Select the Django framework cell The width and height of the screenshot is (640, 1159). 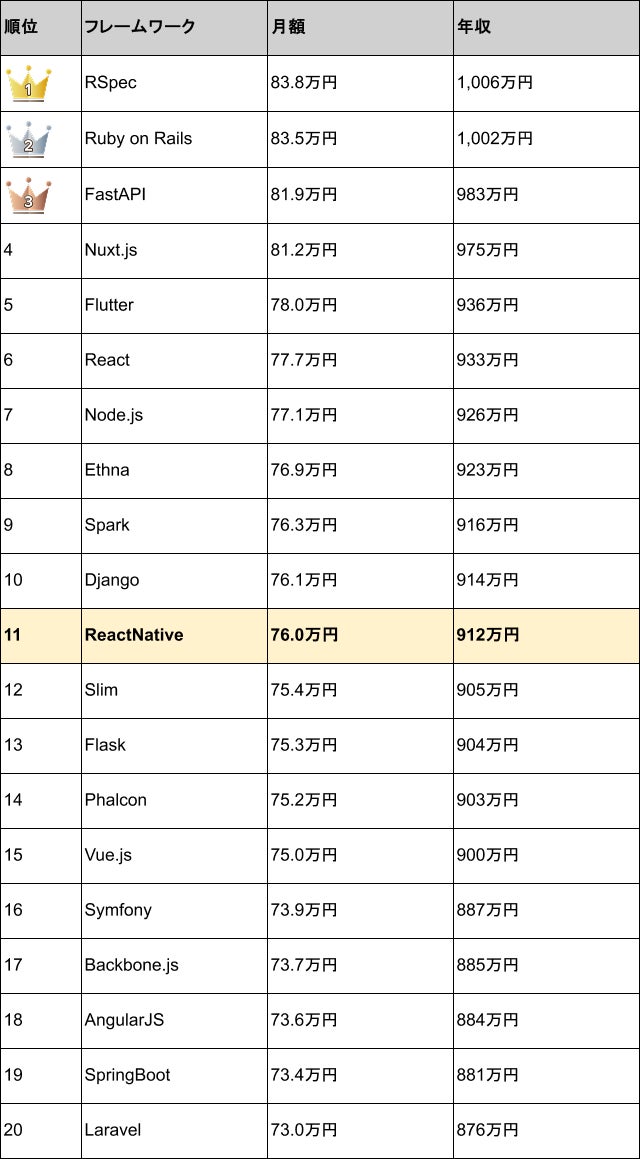tap(174, 580)
